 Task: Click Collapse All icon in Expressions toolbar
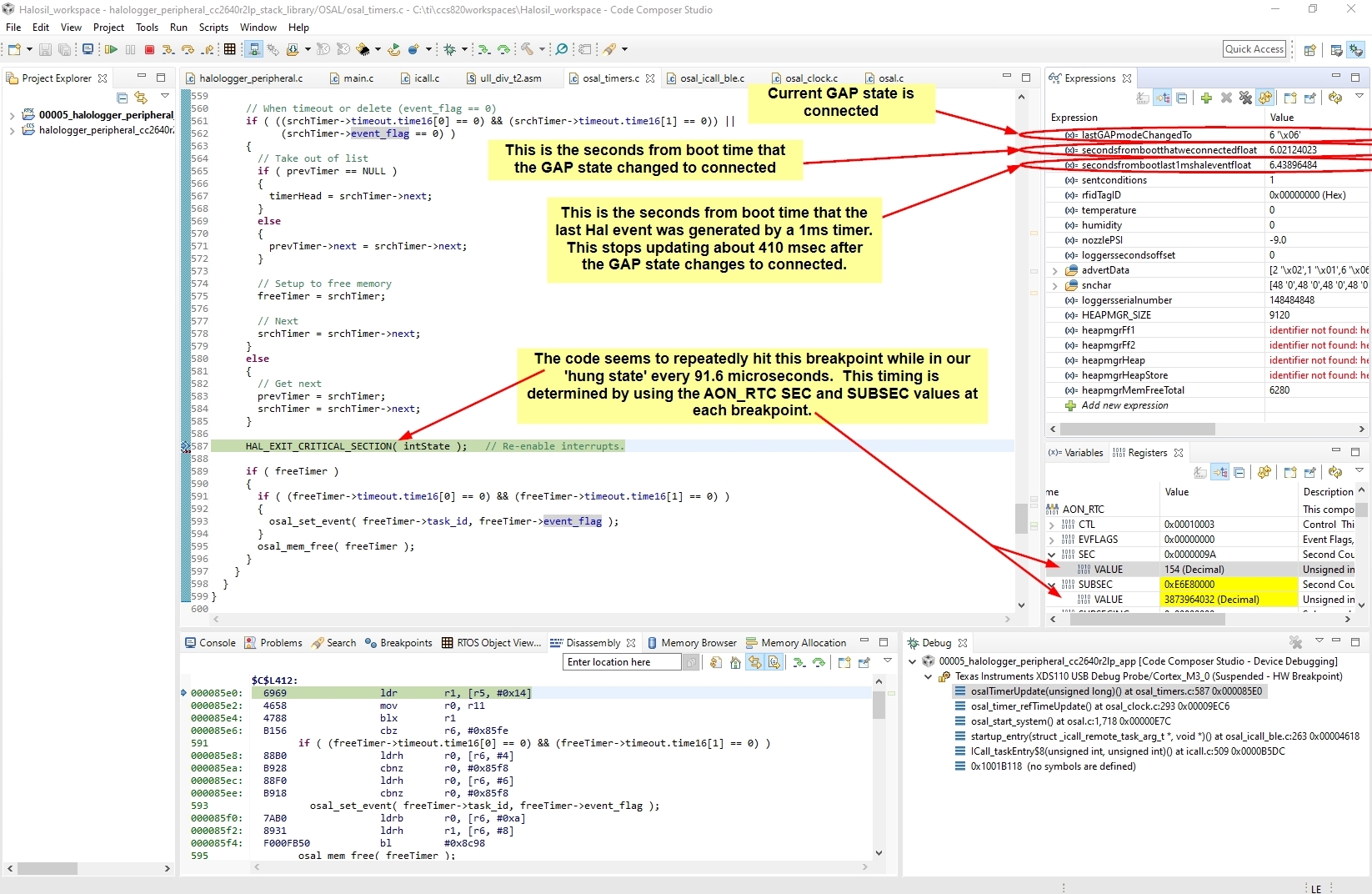[1182, 98]
